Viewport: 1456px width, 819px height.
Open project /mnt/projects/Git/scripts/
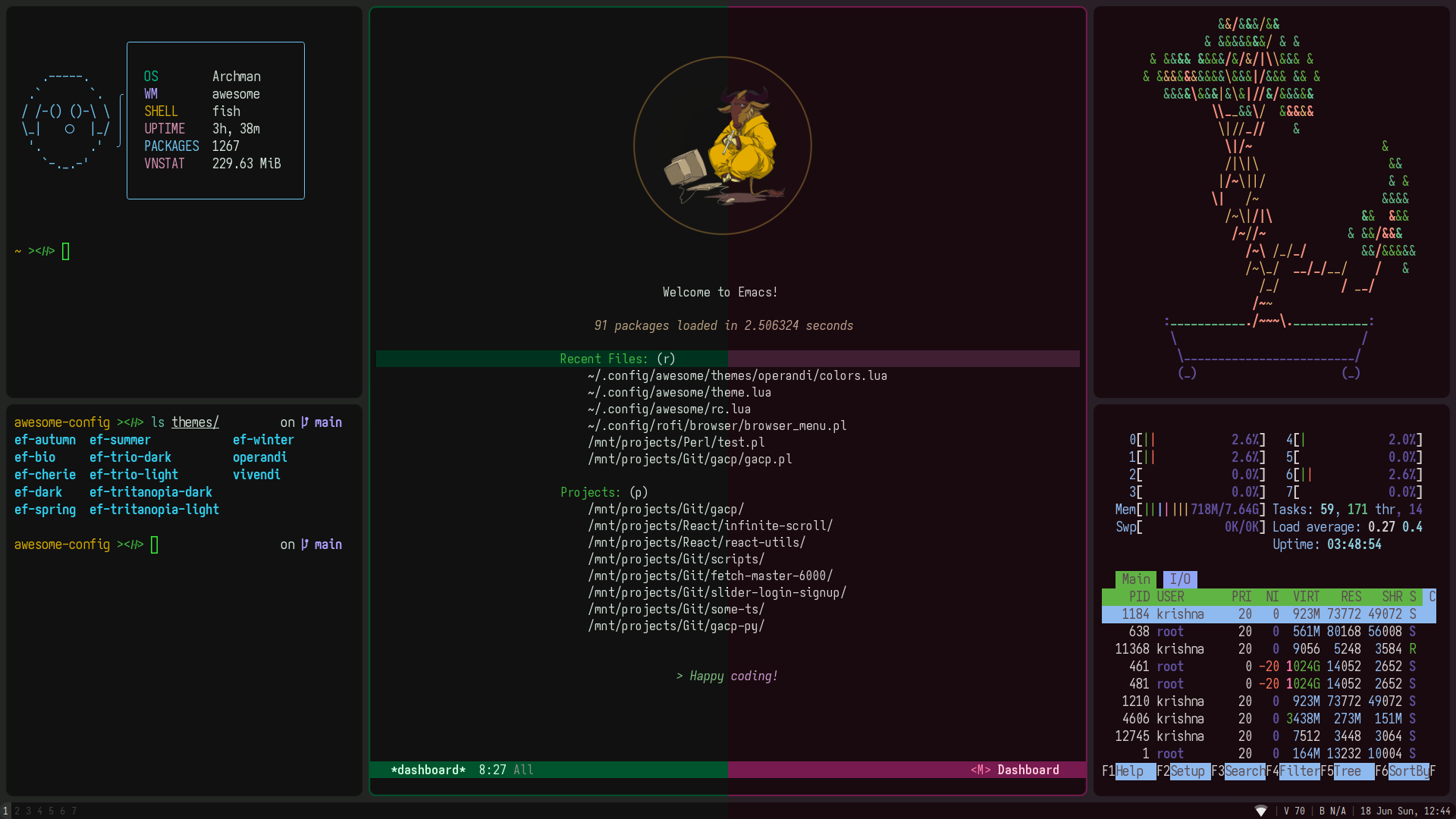676,559
